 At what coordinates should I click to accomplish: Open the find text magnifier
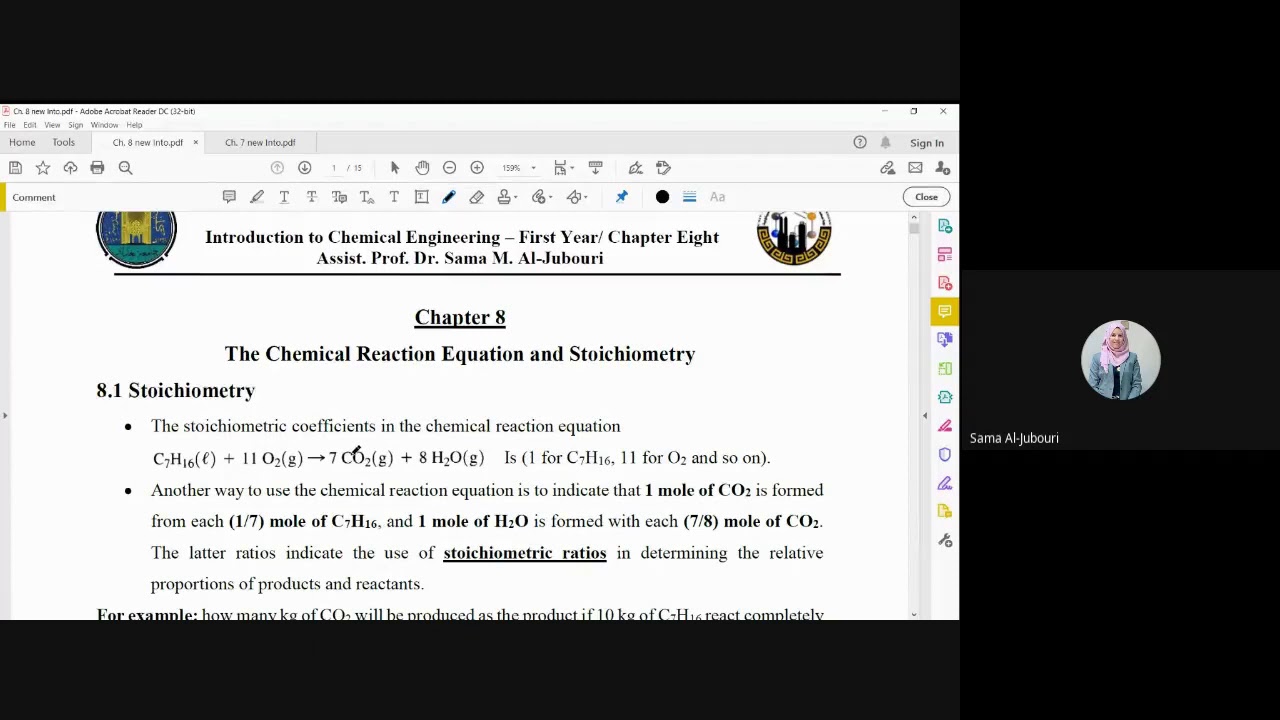click(125, 168)
